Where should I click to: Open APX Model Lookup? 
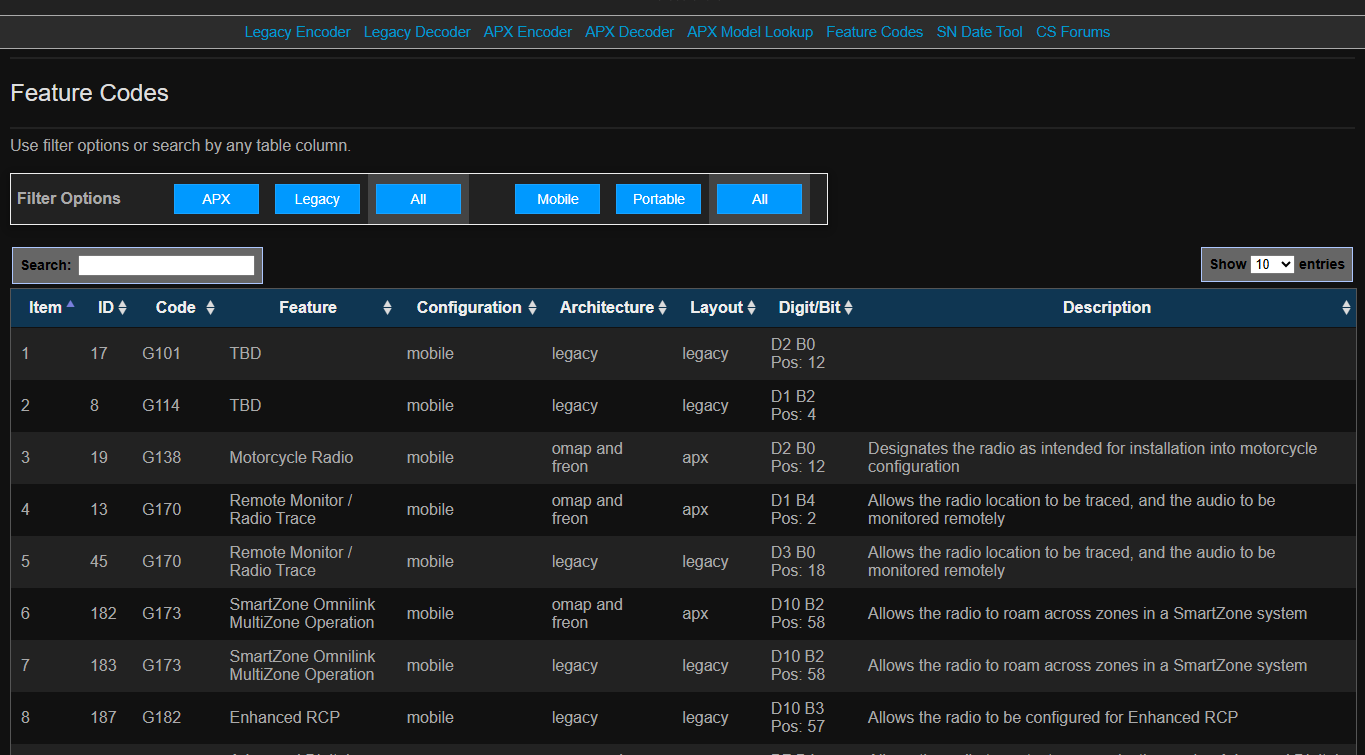tap(750, 32)
